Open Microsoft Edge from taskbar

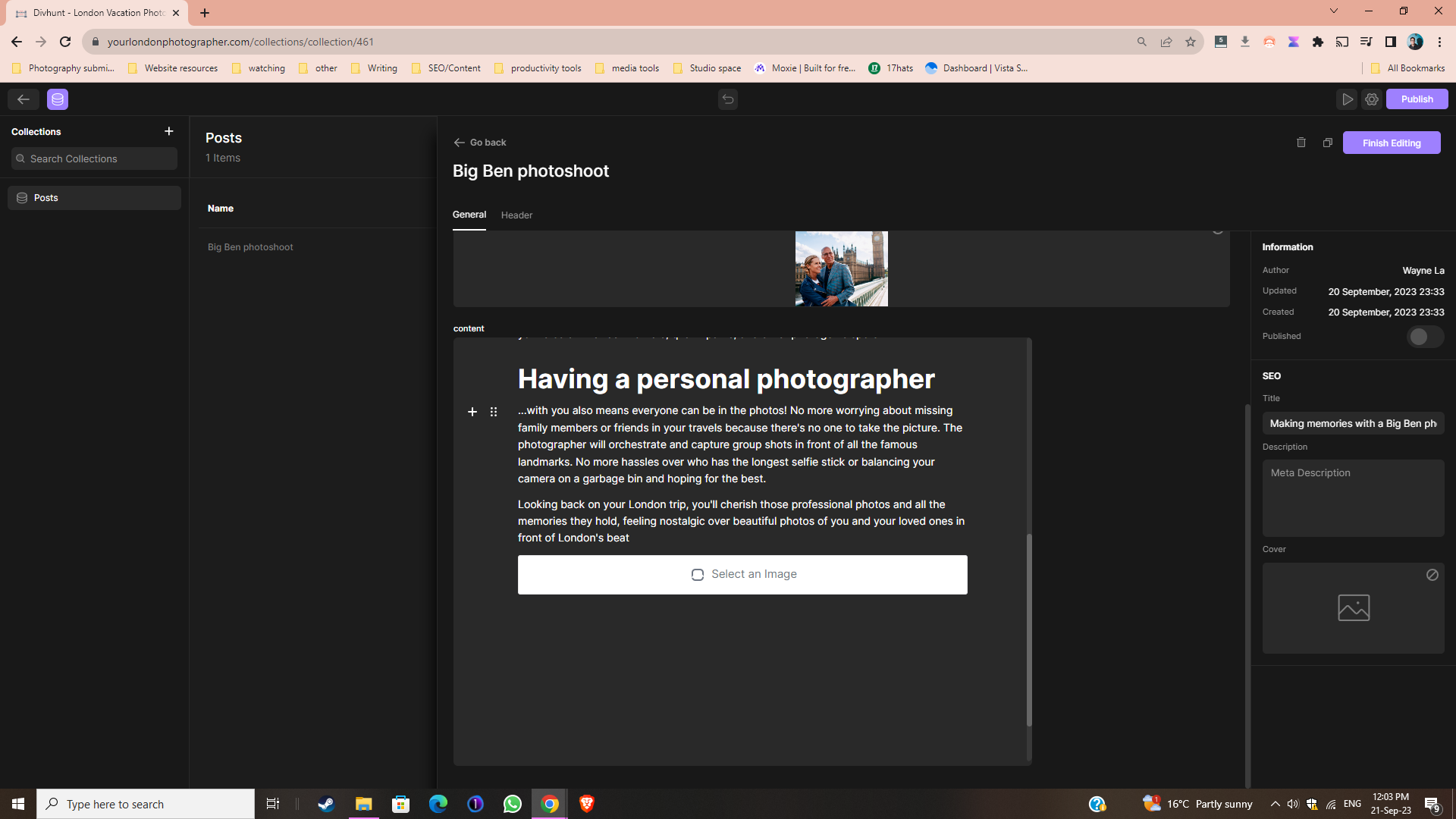tap(438, 804)
